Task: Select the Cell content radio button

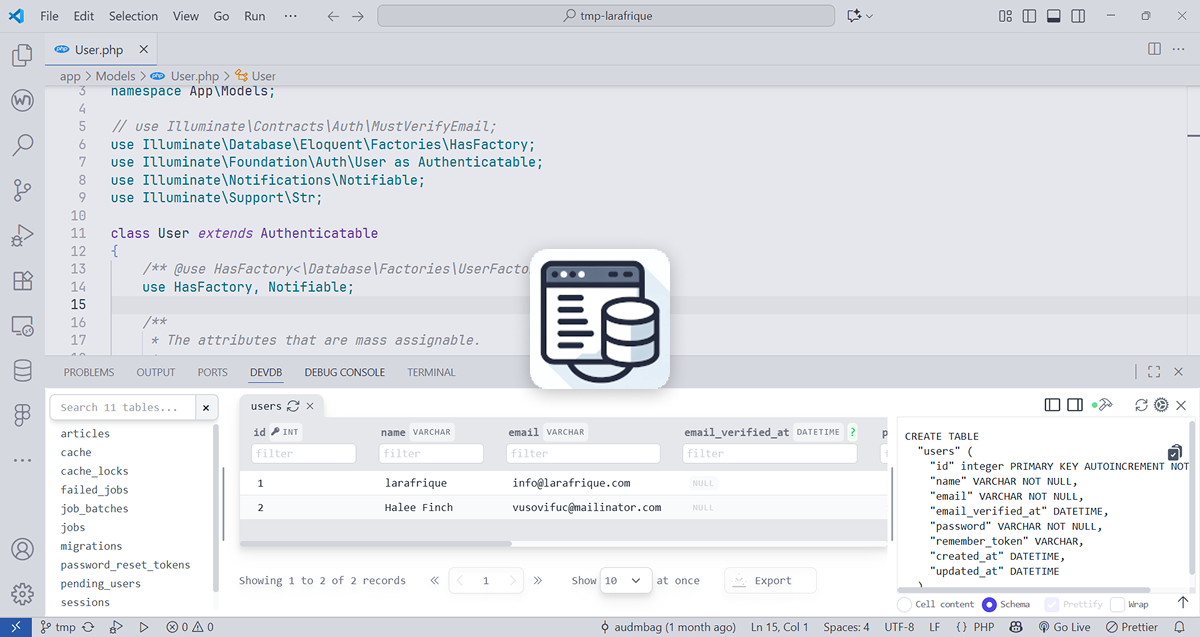Action: pyautogui.click(x=902, y=604)
